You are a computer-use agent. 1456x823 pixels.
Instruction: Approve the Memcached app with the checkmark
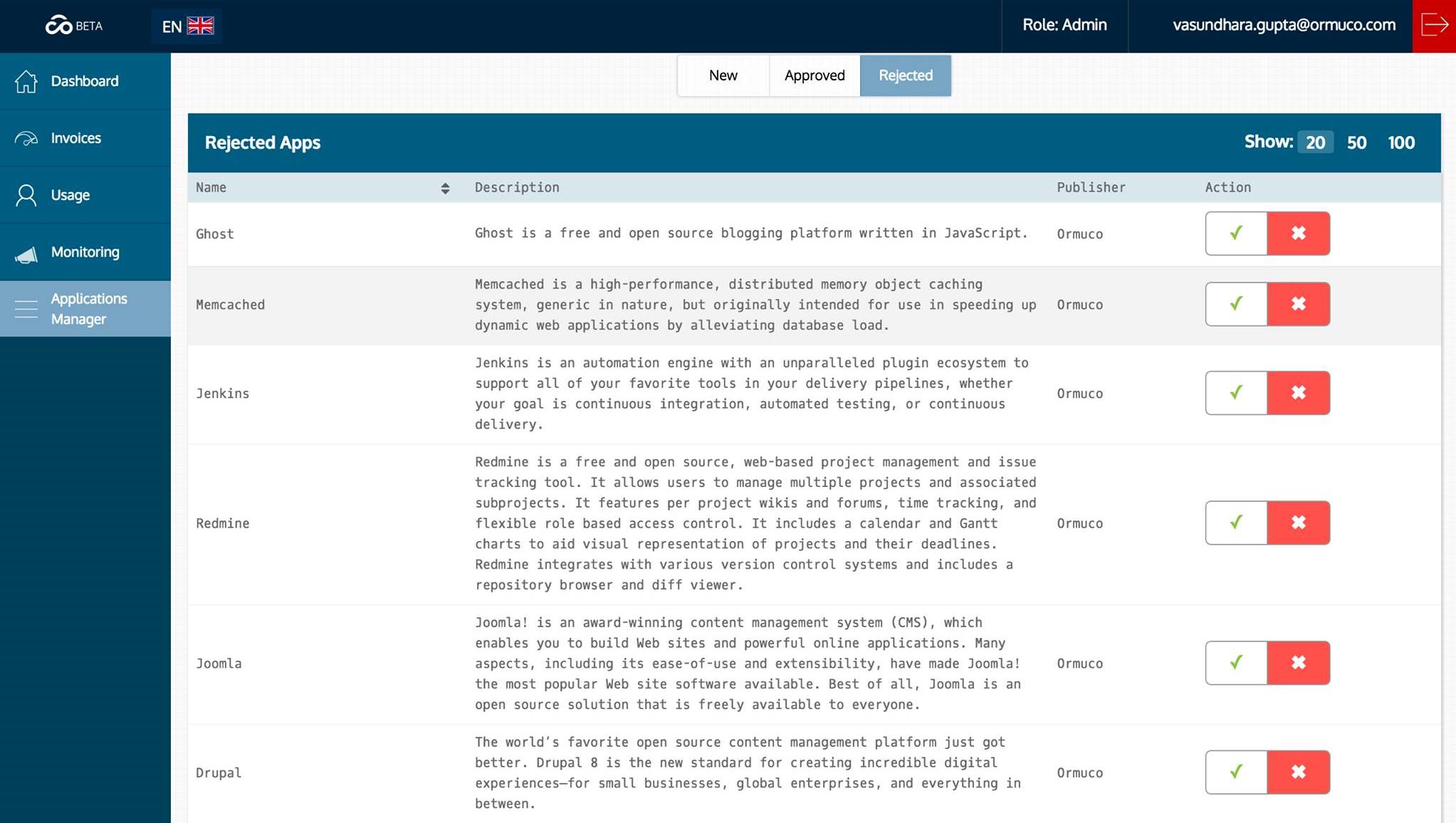pos(1236,304)
